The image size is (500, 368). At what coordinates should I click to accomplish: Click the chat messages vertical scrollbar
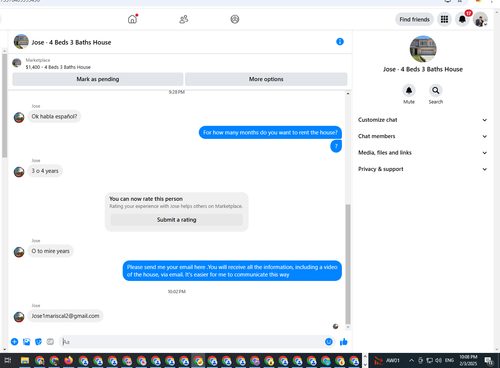[x=348, y=263]
